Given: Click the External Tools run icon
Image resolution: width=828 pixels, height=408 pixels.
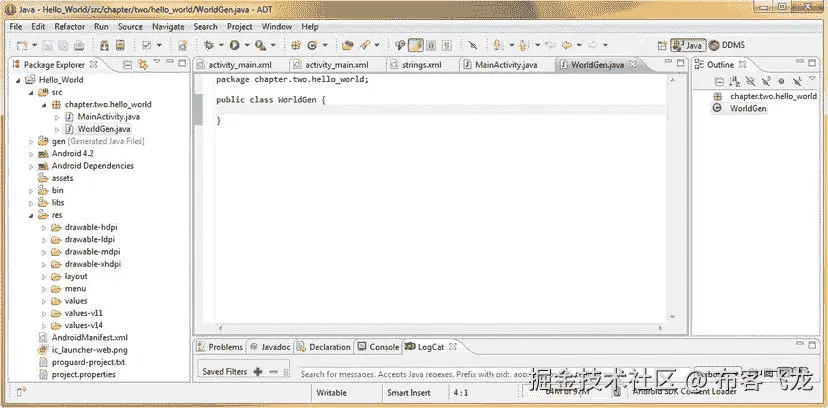Looking at the screenshot, I should 260,45.
